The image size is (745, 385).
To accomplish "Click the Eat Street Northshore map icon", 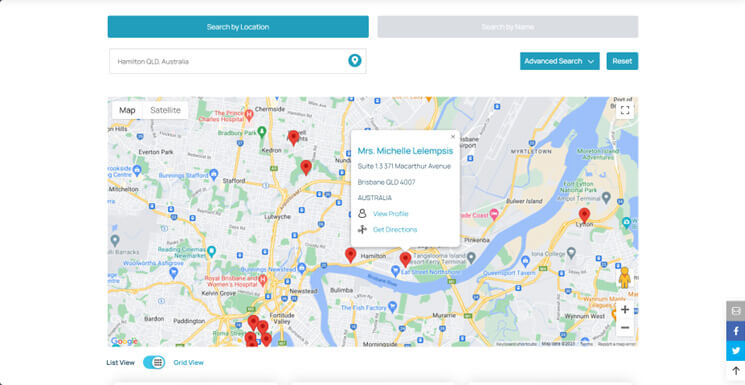I will point(395,271).
